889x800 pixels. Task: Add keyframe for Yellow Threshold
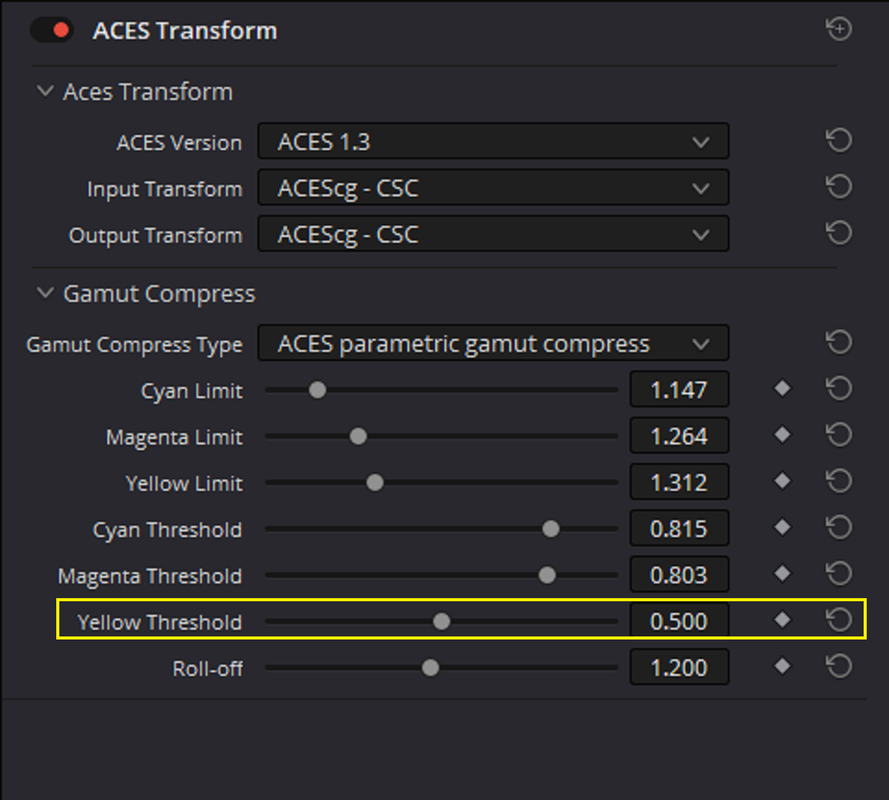pos(782,620)
